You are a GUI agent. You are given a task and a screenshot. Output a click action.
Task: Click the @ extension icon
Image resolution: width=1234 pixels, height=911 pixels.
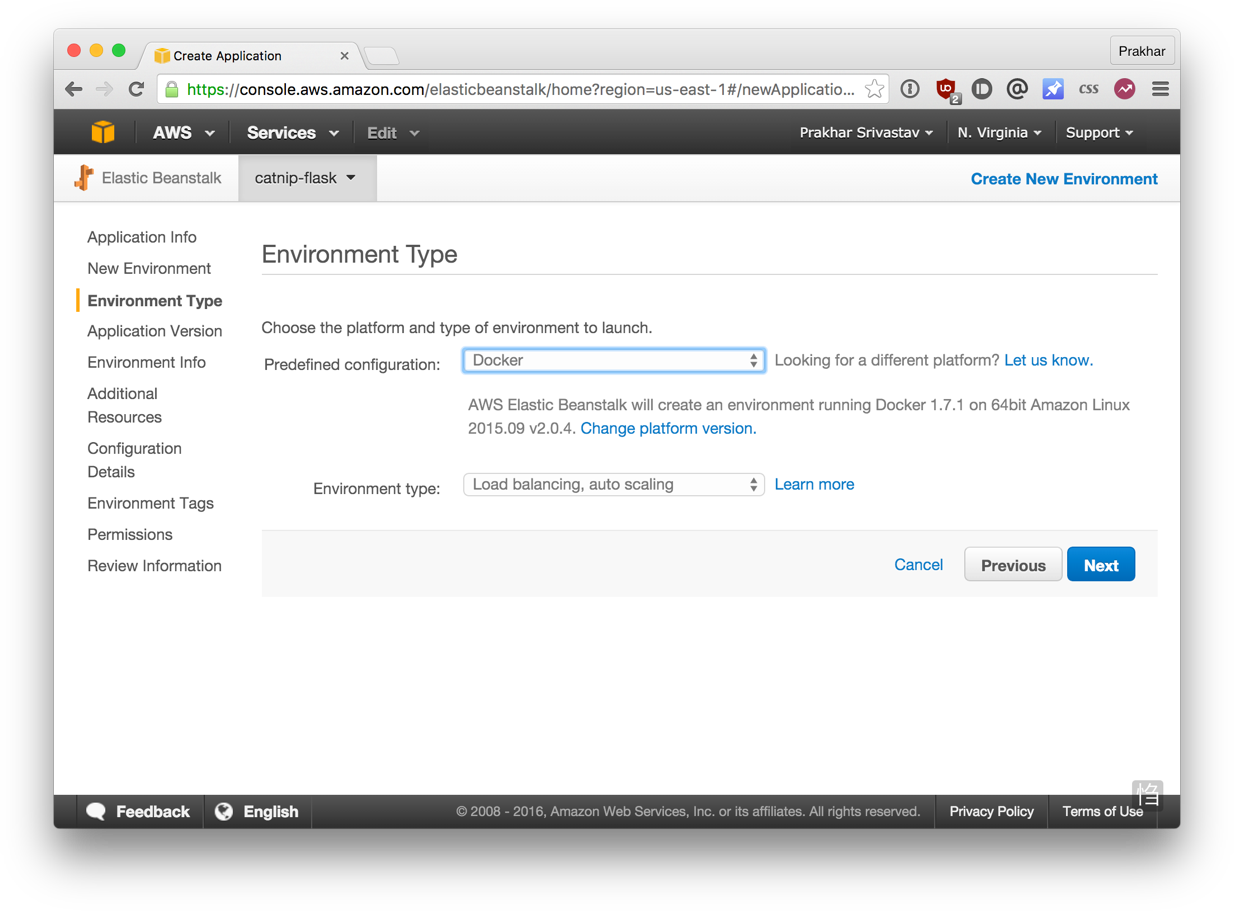point(1017,89)
